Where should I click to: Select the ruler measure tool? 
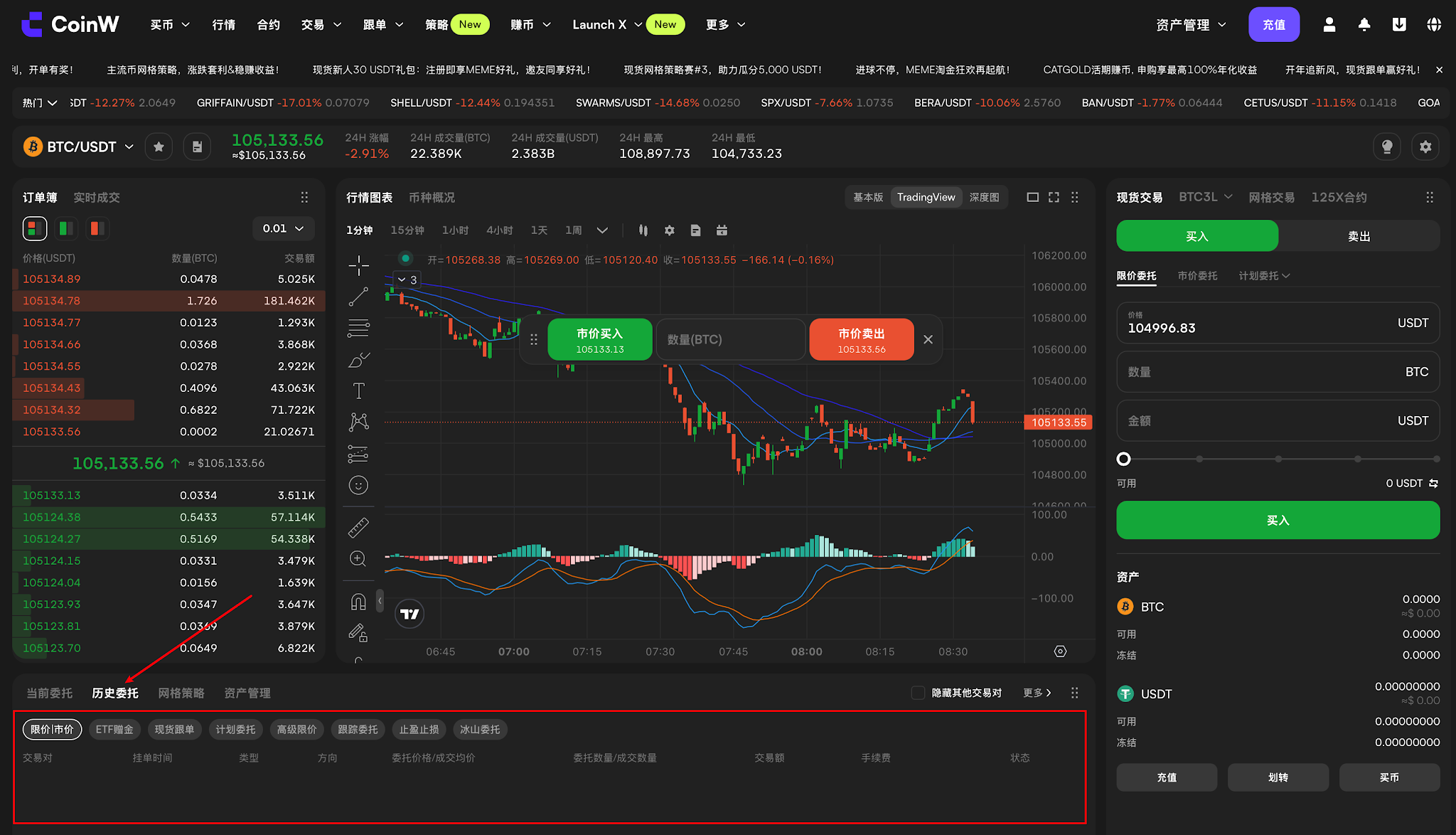pos(358,528)
